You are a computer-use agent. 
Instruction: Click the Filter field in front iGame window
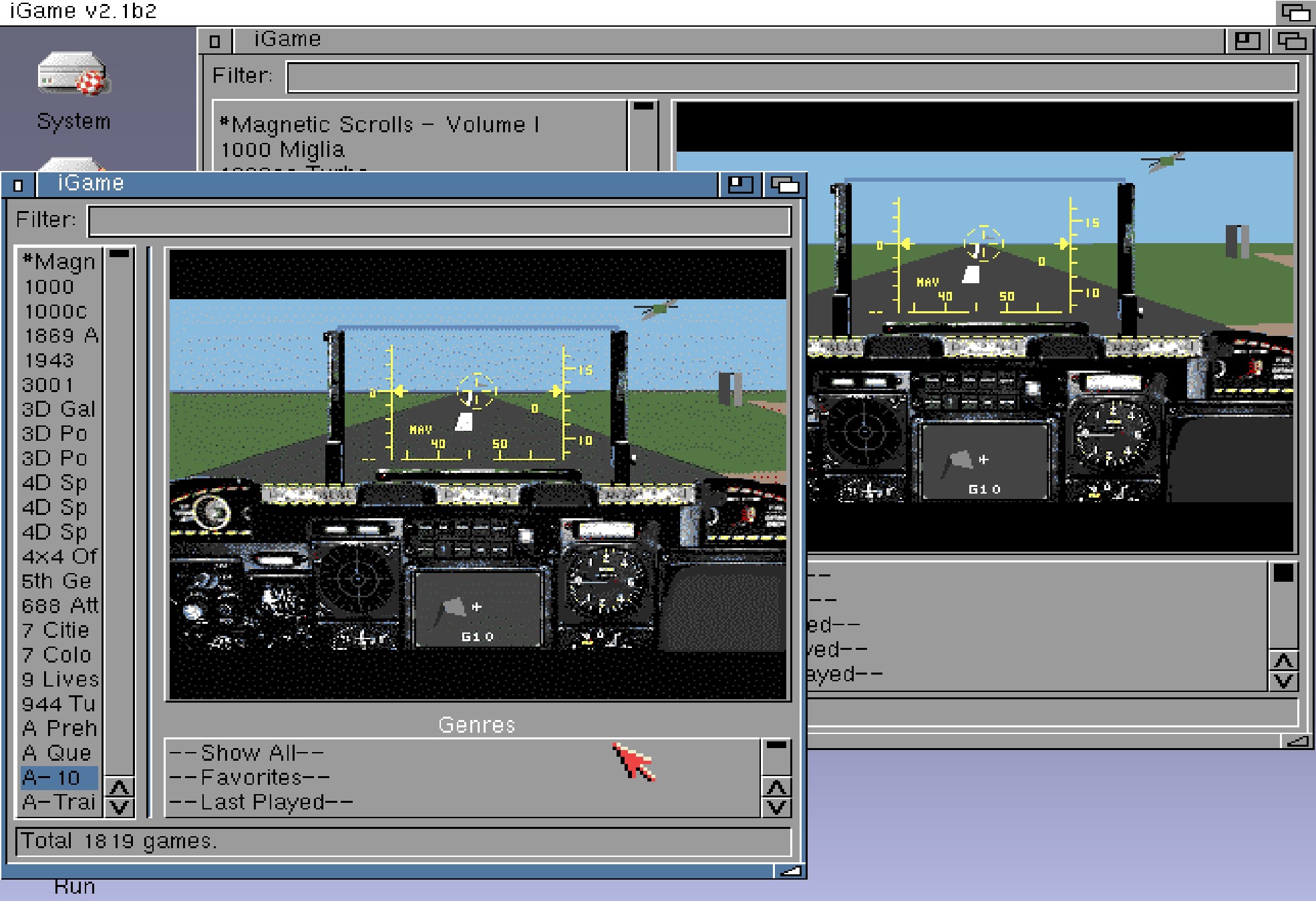coord(440,221)
